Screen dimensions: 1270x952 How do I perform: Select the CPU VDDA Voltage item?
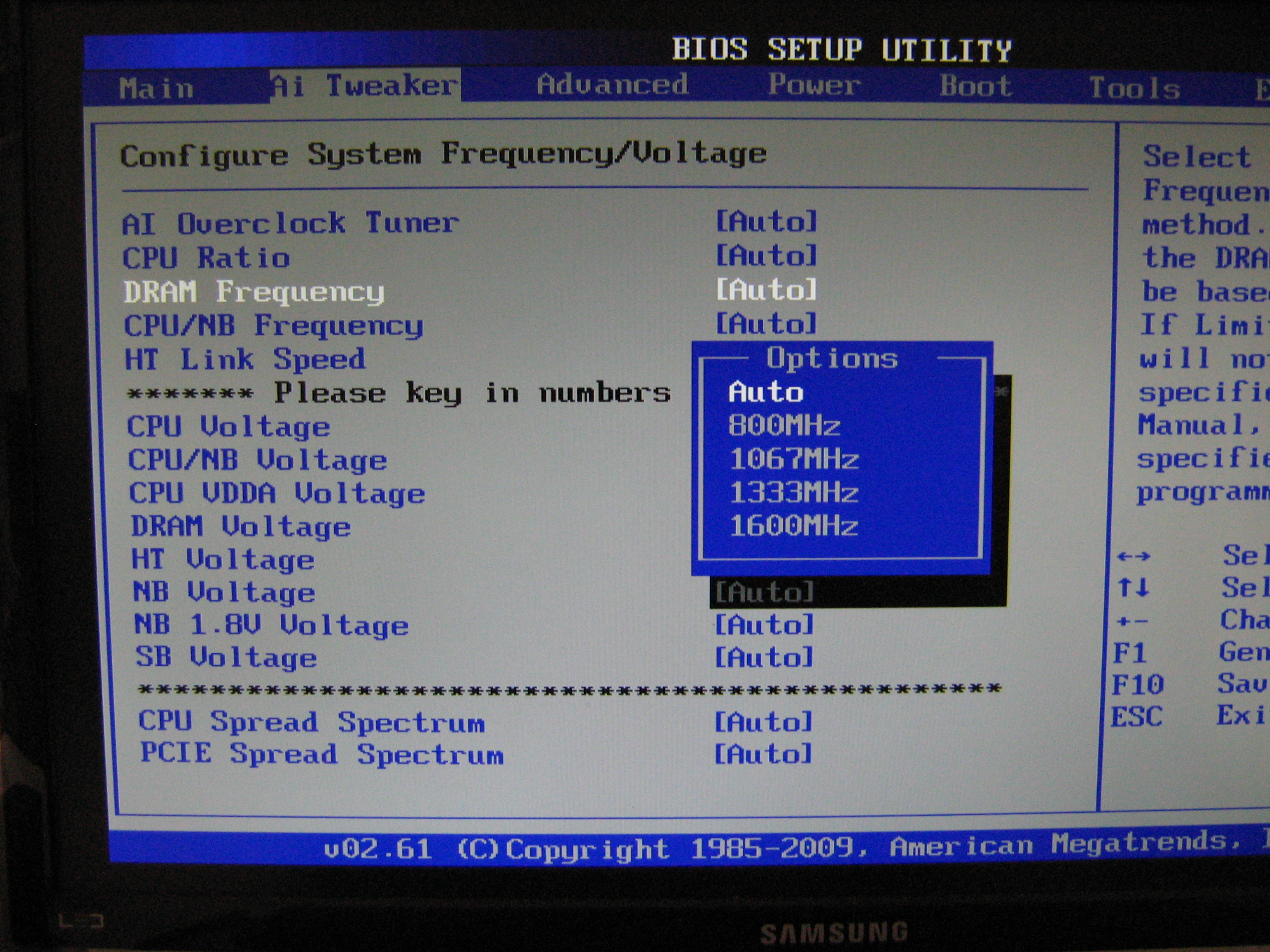click(x=277, y=493)
